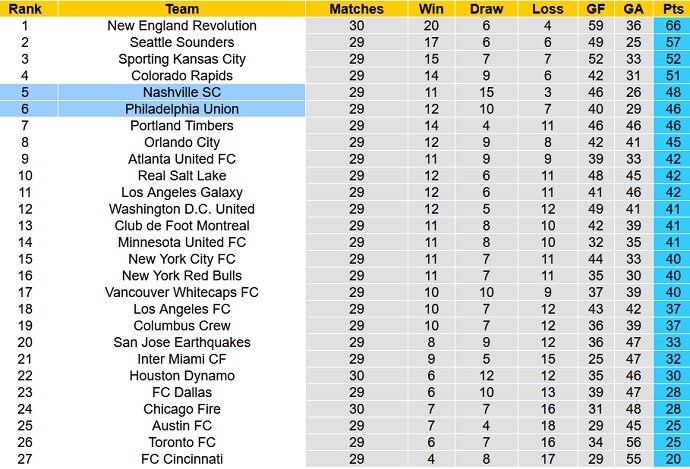690x469 pixels.
Task: Open the Los Angeles Galaxy team link
Action: (182, 192)
